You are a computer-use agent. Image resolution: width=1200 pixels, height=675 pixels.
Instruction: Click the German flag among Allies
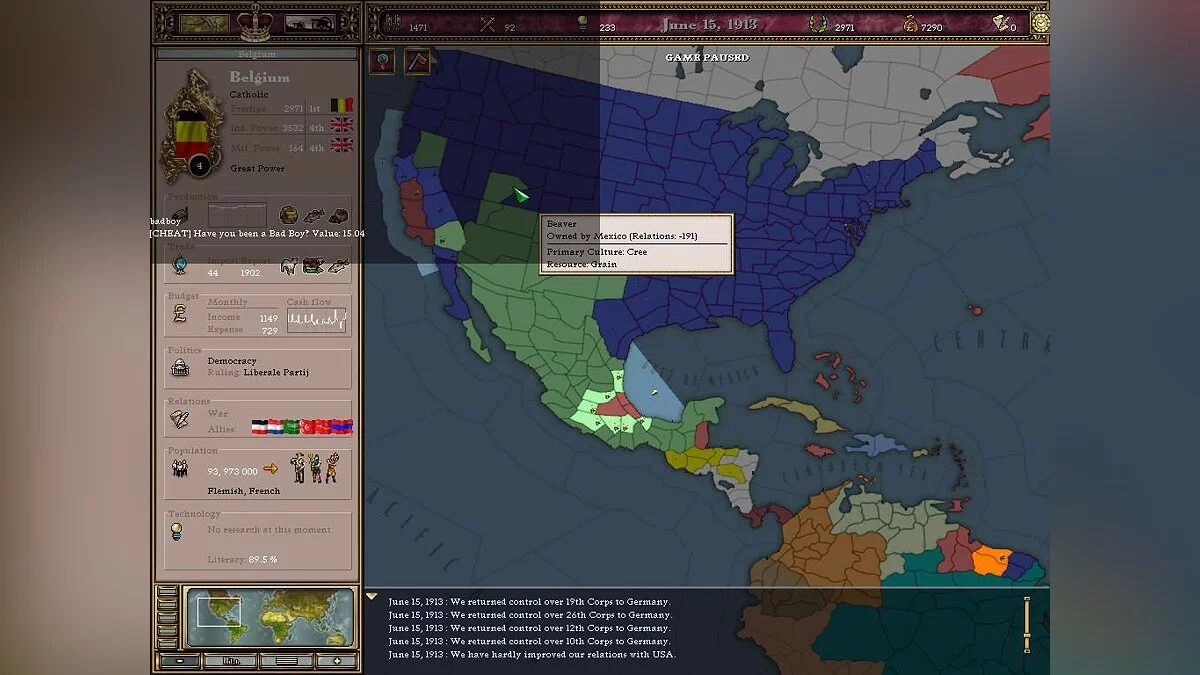pos(259,427)
